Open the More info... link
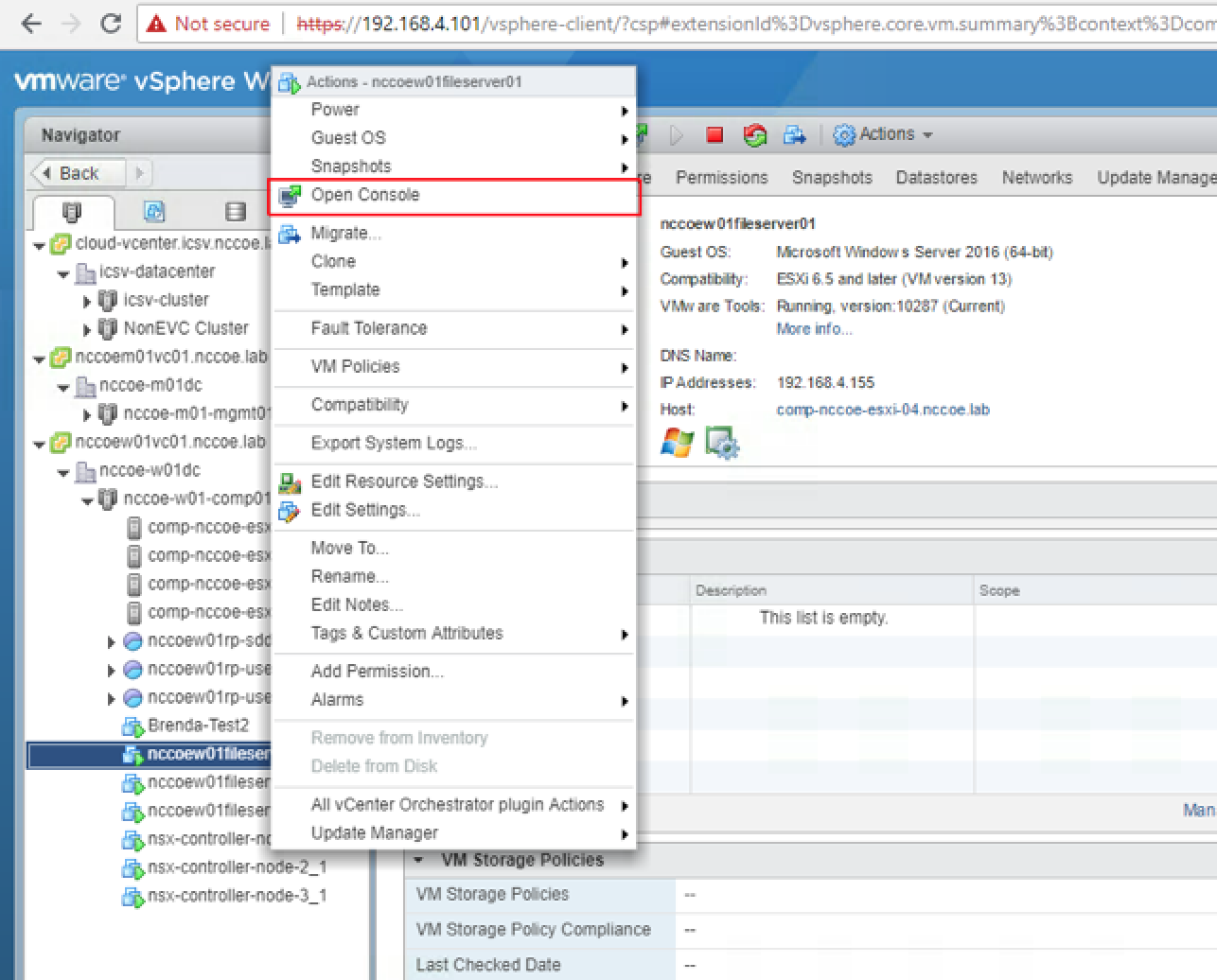1217x980 pixels. [x=814, y=329]
